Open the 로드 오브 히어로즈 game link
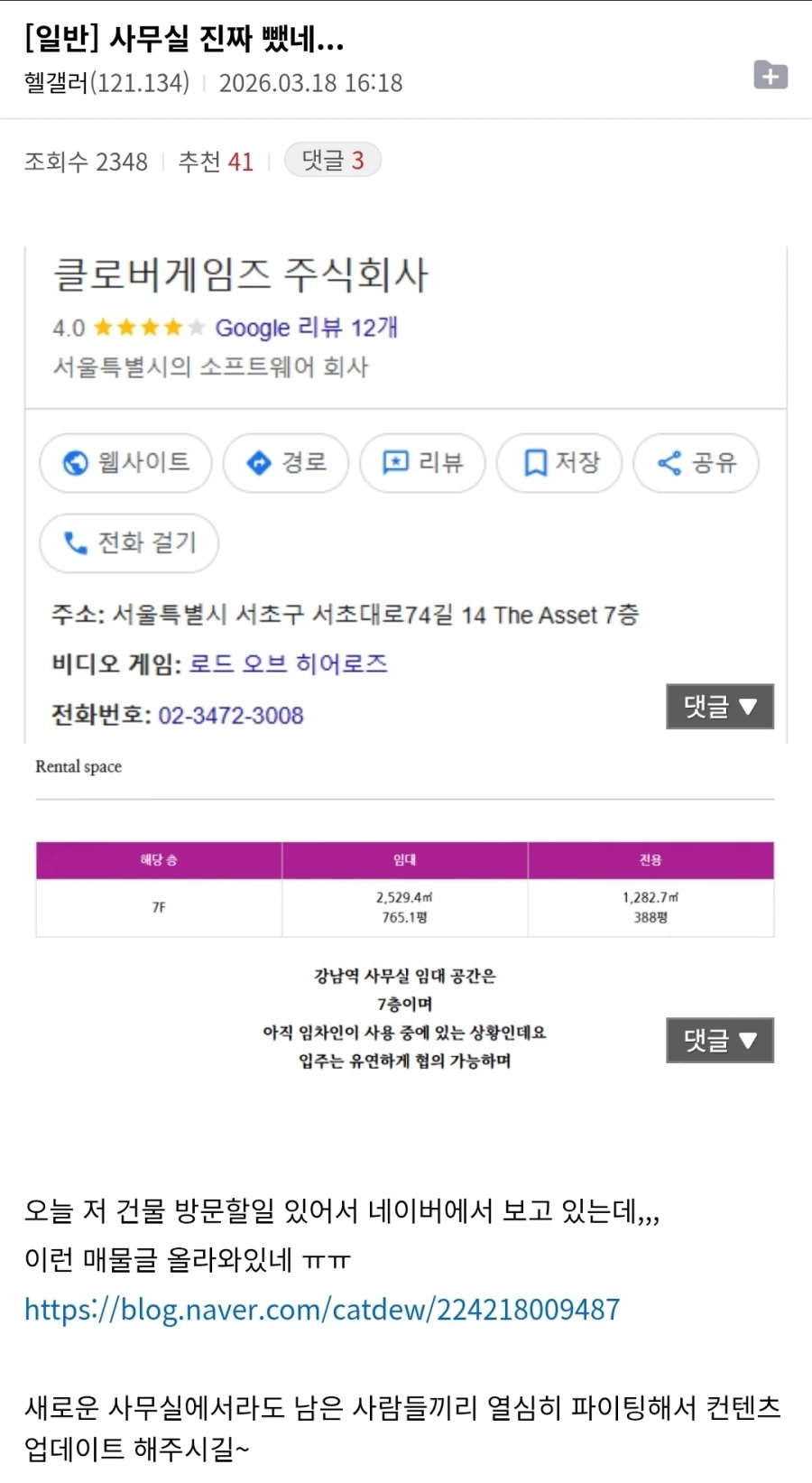The width and height of the screenshot is (812, 1483). [x=291, y=663]
